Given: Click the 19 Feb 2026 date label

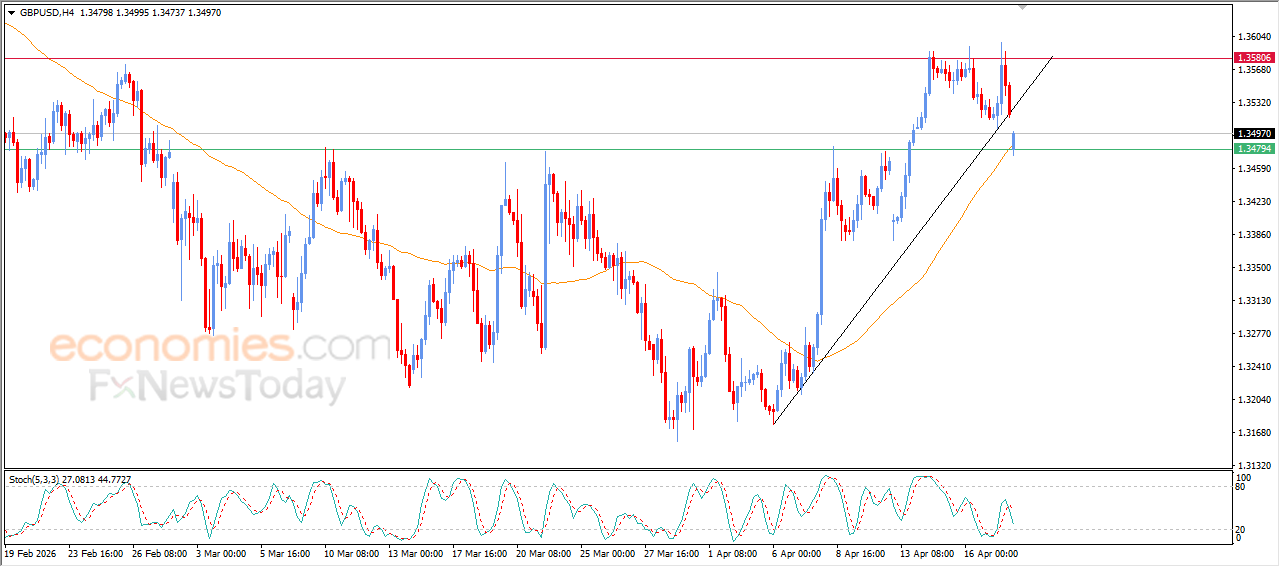Looking at the screenshot, I should click(x=31, y=553).
